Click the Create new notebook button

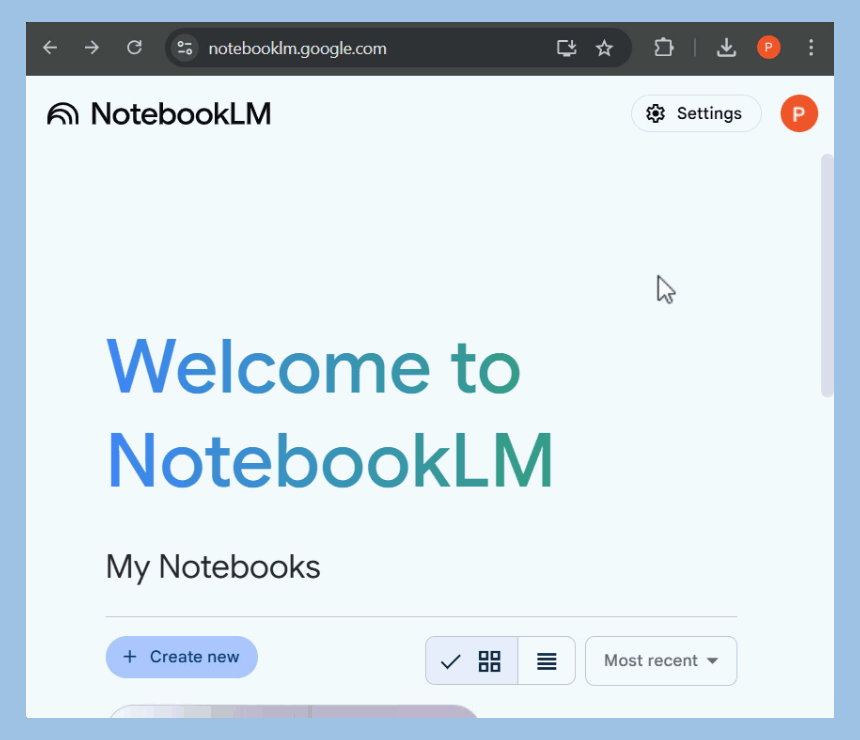pos(181,657)
